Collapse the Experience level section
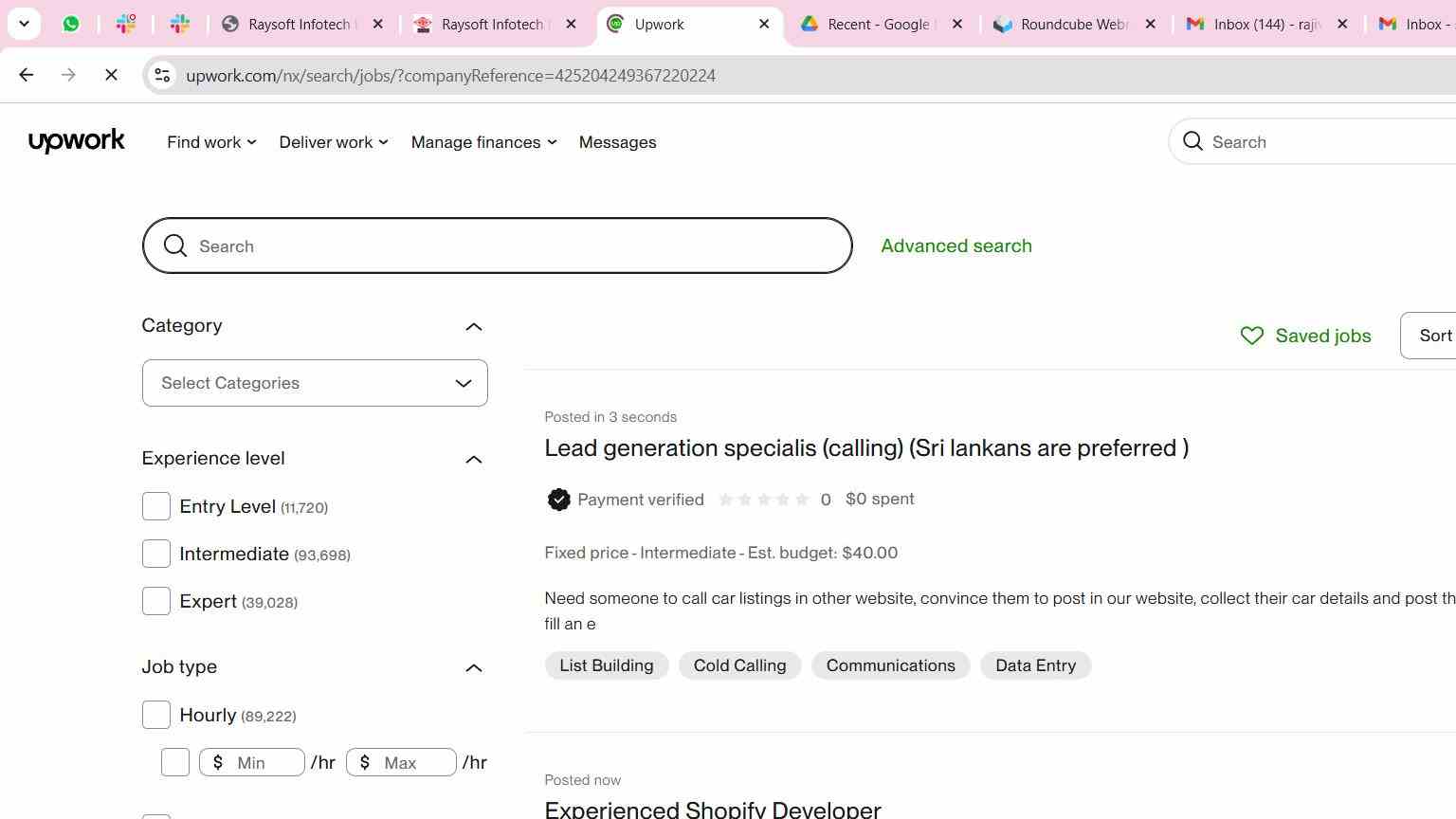 tap(474, 460)
